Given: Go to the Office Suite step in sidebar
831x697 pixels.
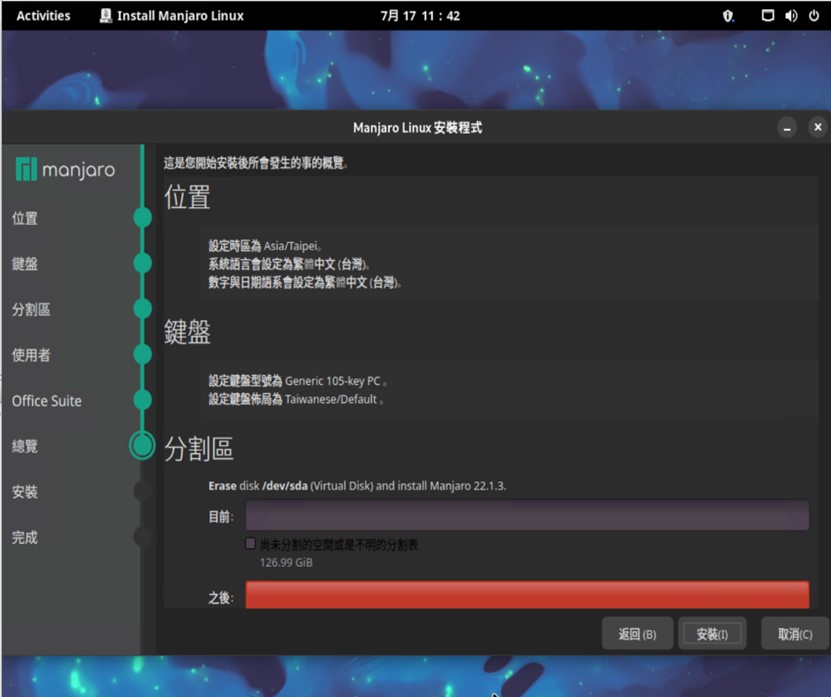Looking at the screenshot, I should point(47,401).
